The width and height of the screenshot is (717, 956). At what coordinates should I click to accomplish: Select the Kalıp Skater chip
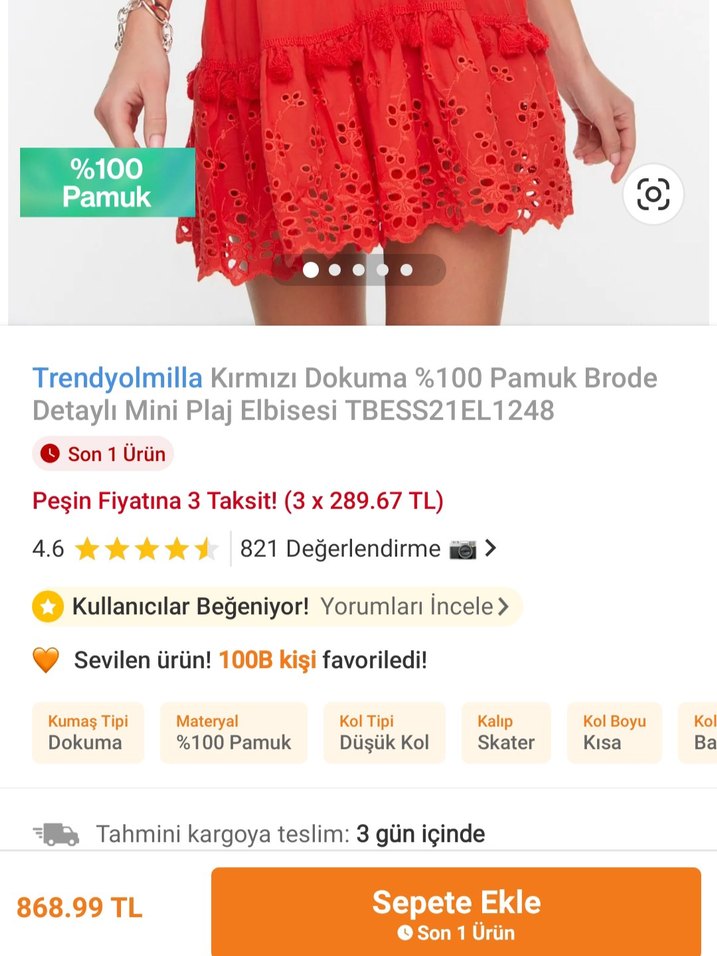[x=506, y=733]
